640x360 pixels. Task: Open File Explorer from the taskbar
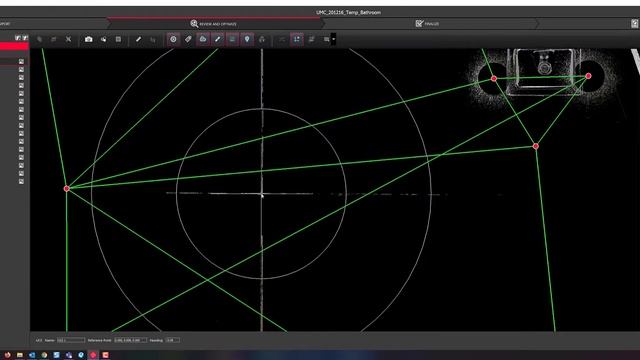tap(20, 355)
